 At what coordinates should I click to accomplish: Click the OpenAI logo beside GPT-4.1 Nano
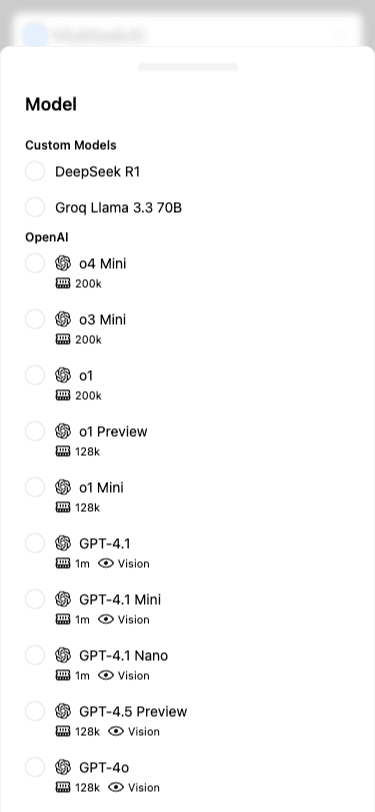(63, 655)
